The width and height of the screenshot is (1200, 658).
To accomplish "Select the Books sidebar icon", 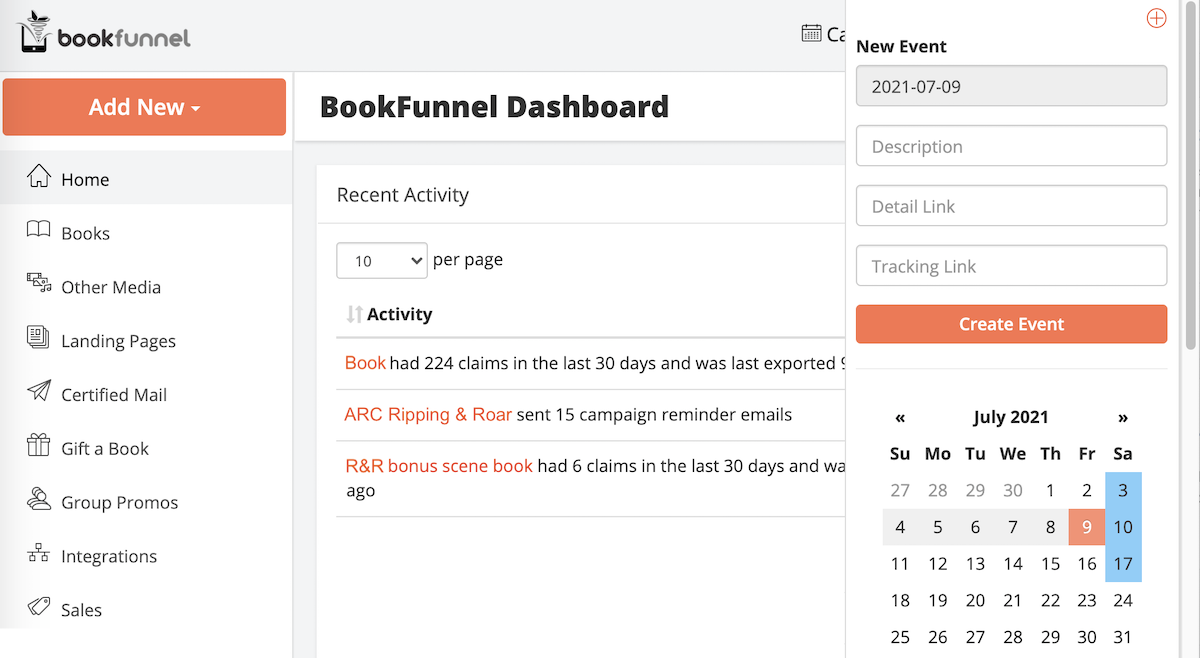I will coord(37,232).
